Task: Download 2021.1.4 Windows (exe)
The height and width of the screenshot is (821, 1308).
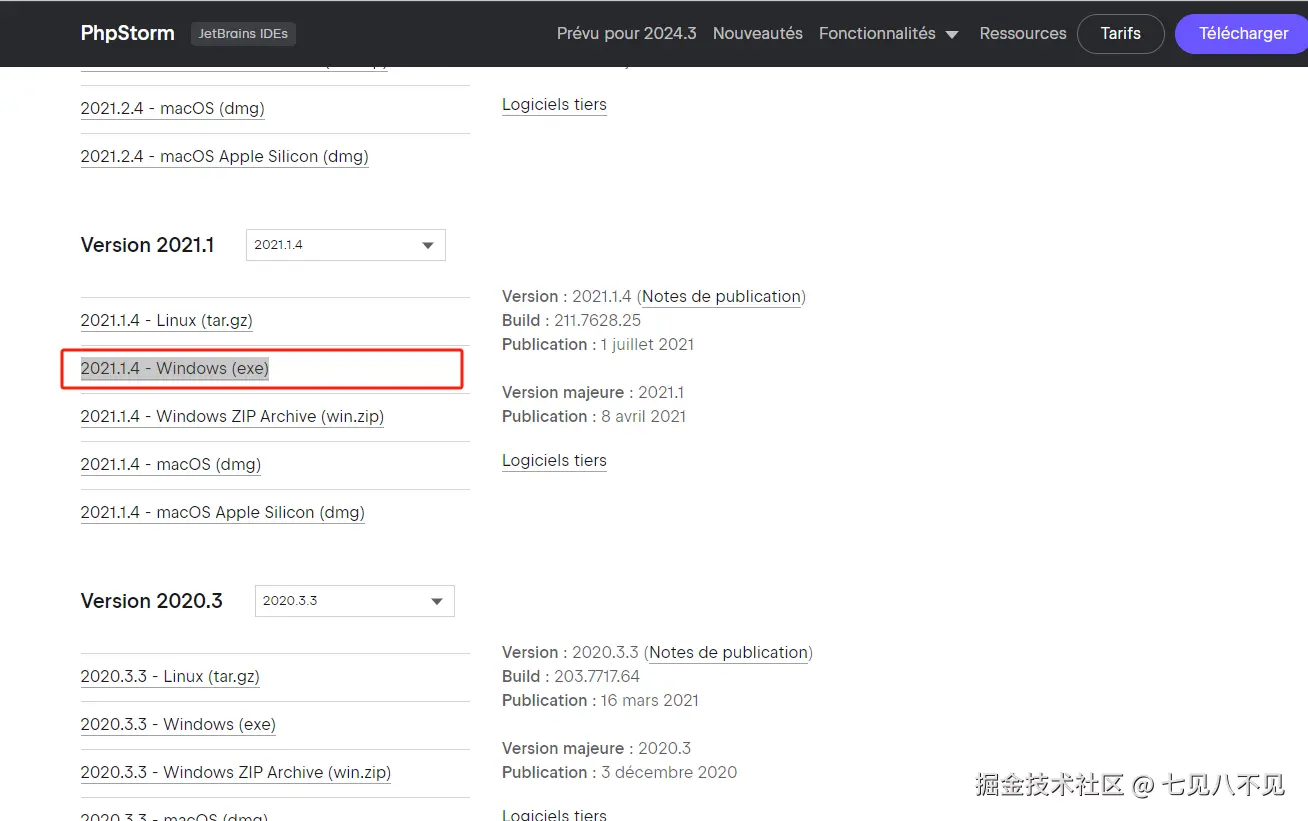Action: tap(175, 368)
